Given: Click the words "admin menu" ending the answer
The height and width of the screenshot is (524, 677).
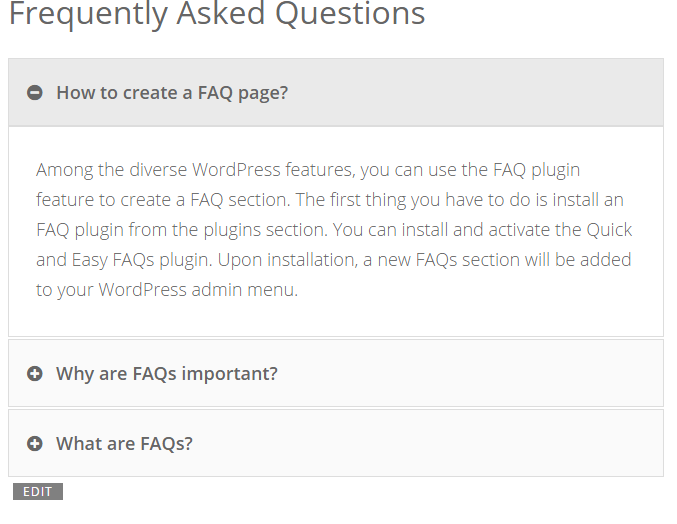Looking at the screenshot, I should (x=244, y=290).
